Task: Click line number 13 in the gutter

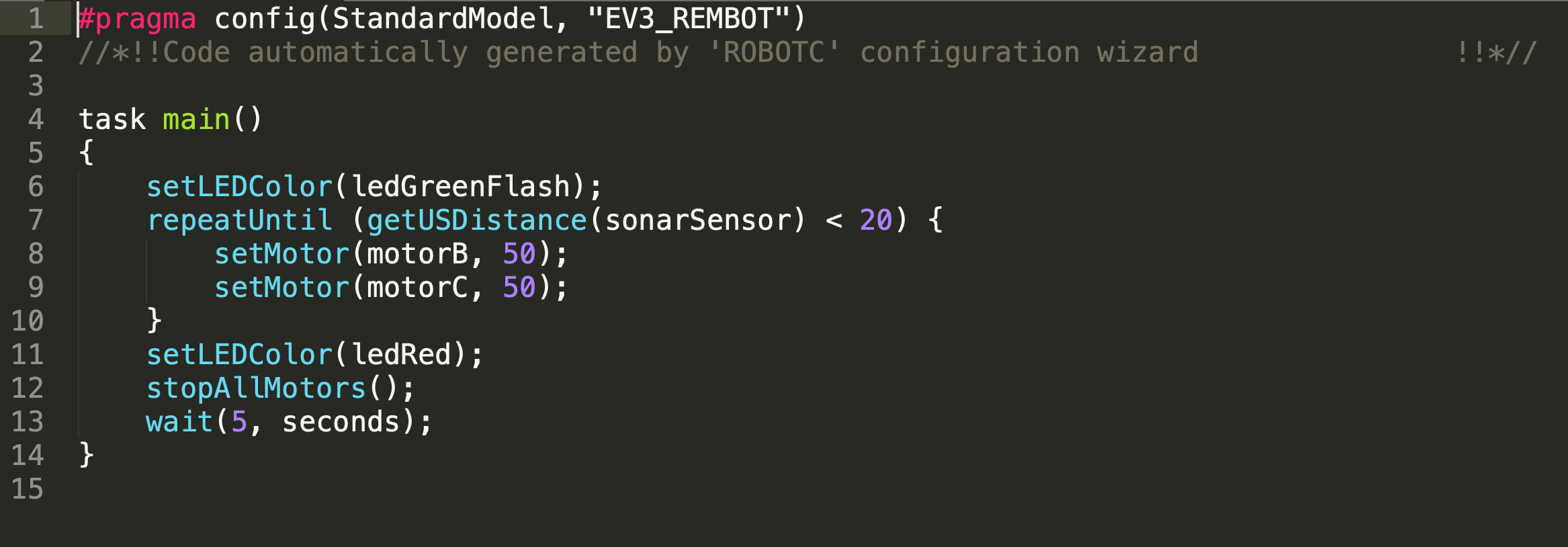Action: click(x=28, y=422)
